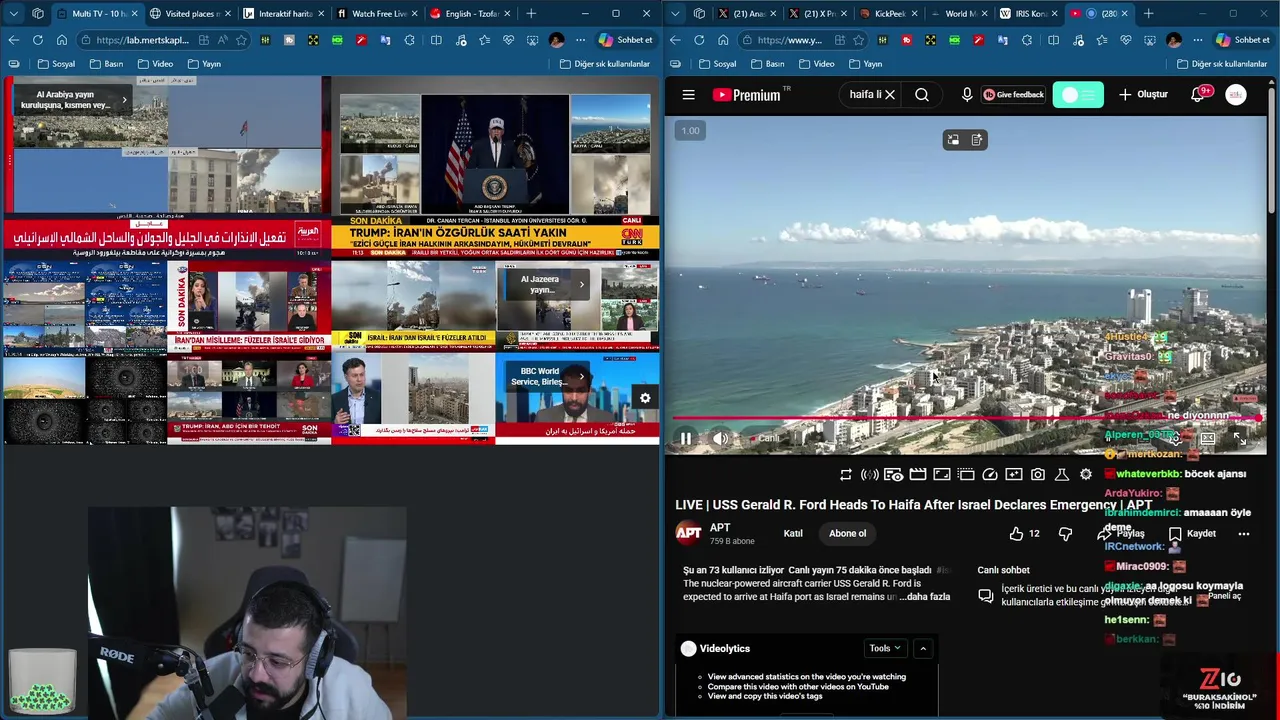
Task: Open the flask experiments icon
Action: (x=1062, y=475)
